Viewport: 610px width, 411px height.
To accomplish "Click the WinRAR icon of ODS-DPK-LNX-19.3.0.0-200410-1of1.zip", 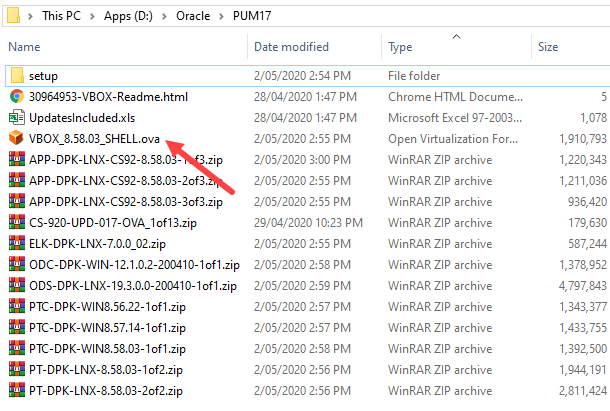I will (x=17, y=285).
